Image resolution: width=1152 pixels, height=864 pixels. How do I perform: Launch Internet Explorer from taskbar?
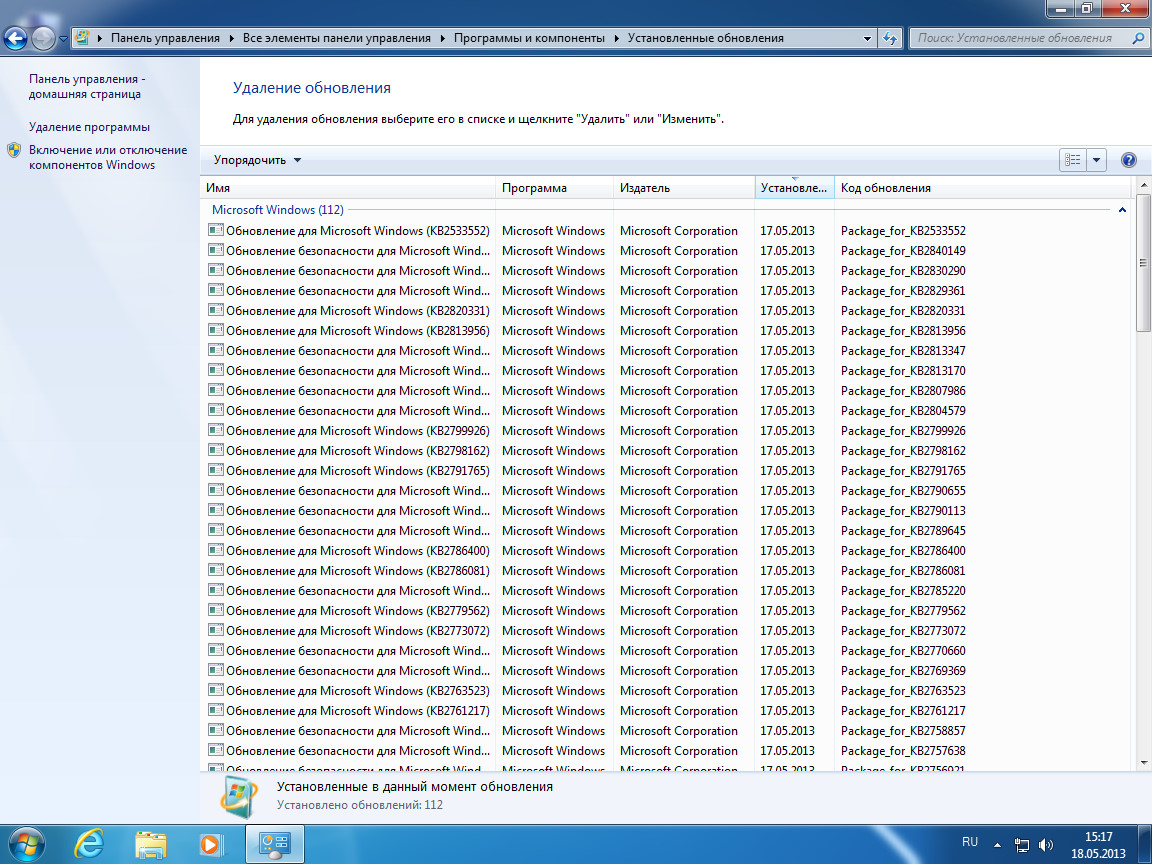[89, 844]
